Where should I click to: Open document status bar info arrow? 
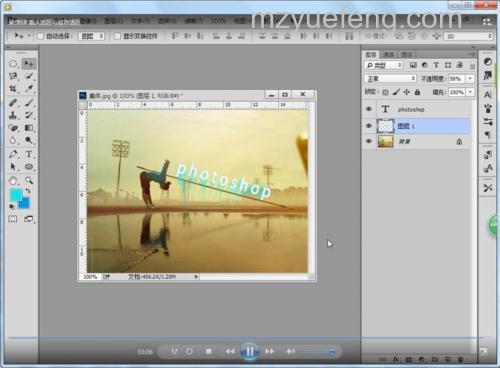[x=196, y=277]
